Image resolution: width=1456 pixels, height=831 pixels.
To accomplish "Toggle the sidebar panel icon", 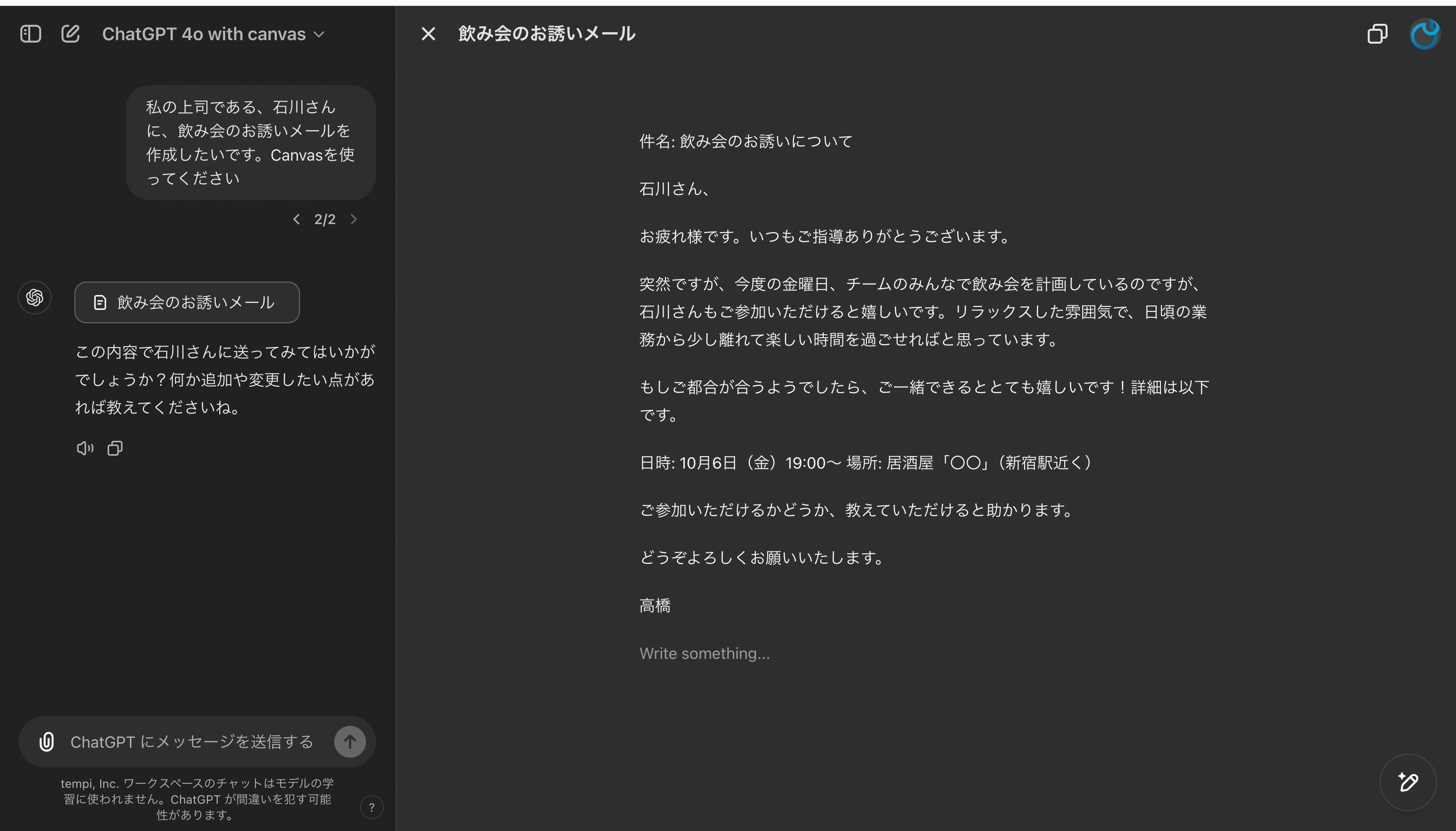I will tap(30, 34).
